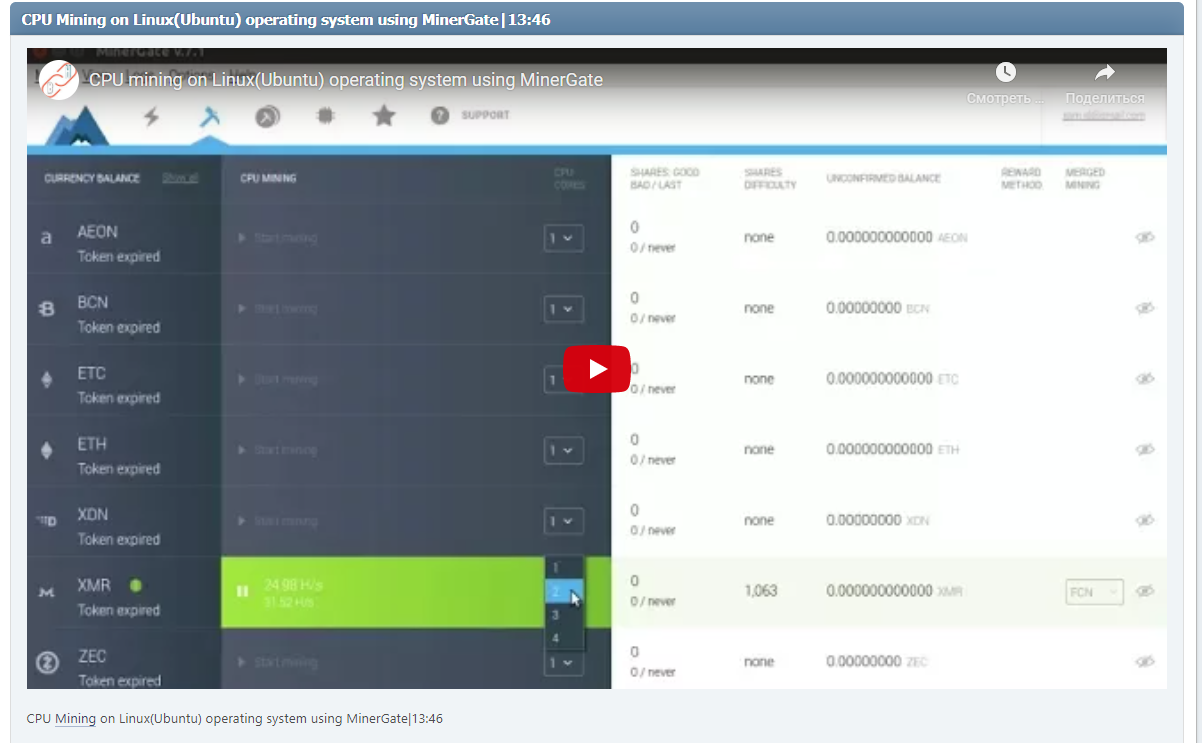The image size is (1202, 743).
Task: Click the Show all currency balance link
Action: 180,178
